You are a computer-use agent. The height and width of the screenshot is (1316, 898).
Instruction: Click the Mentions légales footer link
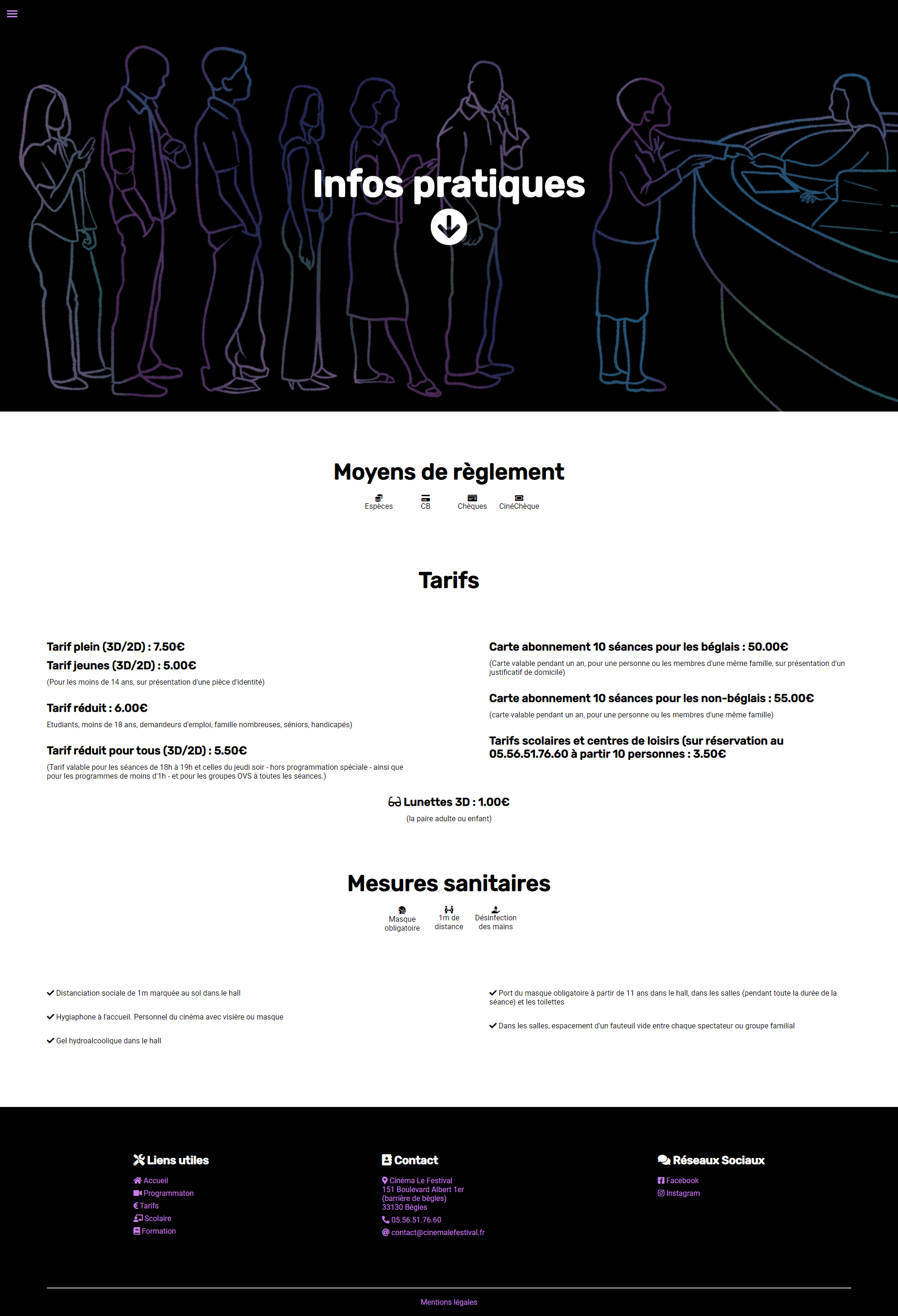(x=449, y=1302)
